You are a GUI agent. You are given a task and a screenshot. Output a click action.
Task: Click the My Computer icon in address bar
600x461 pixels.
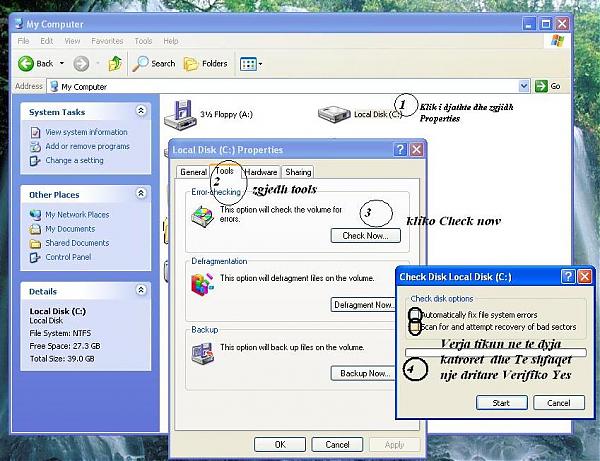54,86
